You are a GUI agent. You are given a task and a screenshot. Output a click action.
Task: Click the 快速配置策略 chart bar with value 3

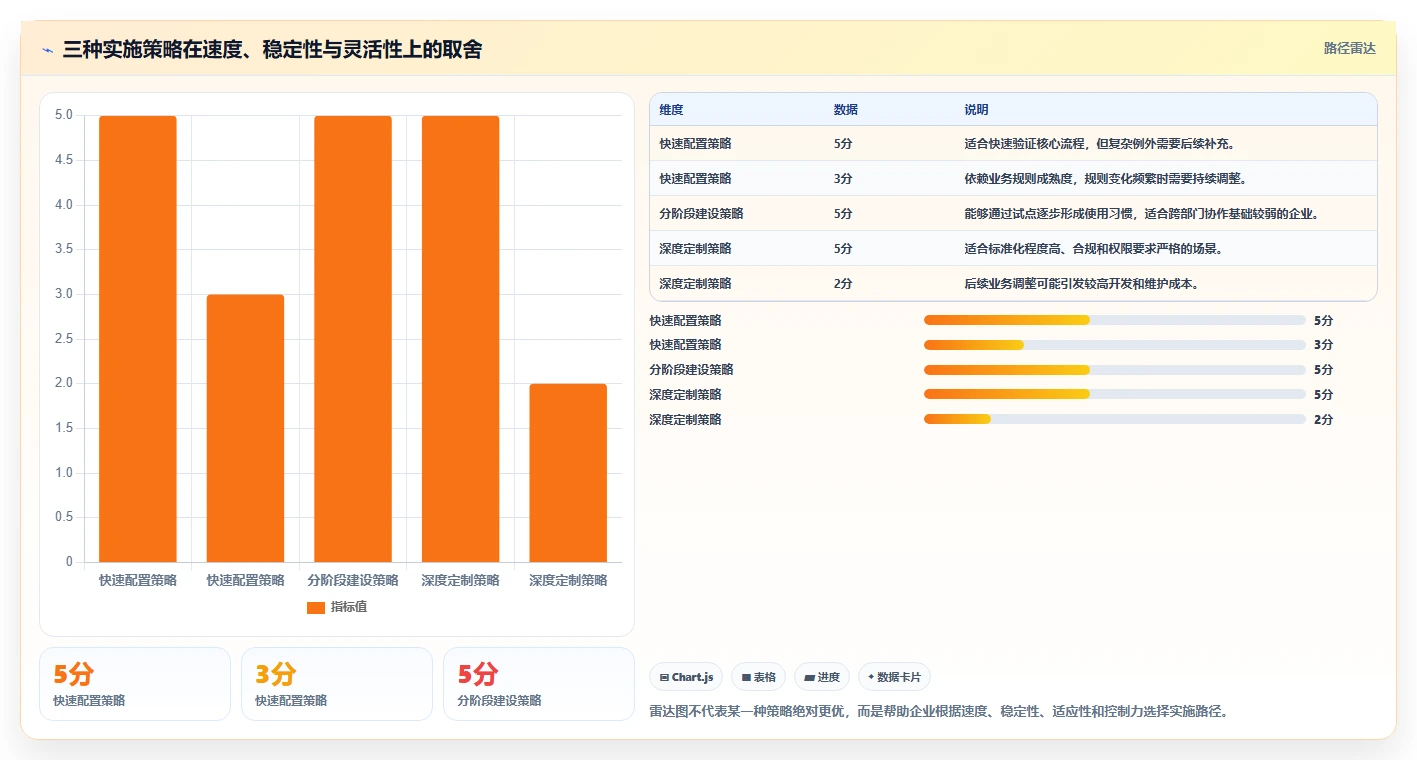[245, 428]
